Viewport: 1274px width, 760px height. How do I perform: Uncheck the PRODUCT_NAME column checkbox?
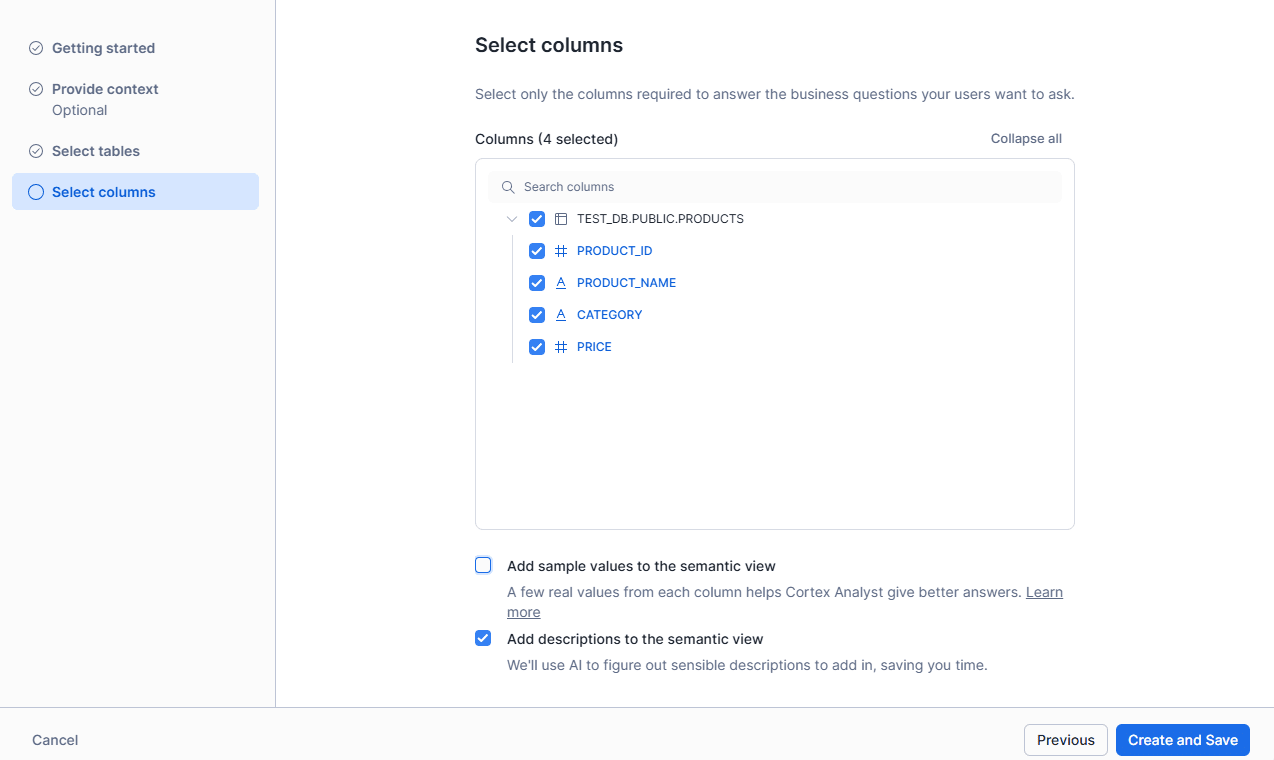tap(537, 283)
